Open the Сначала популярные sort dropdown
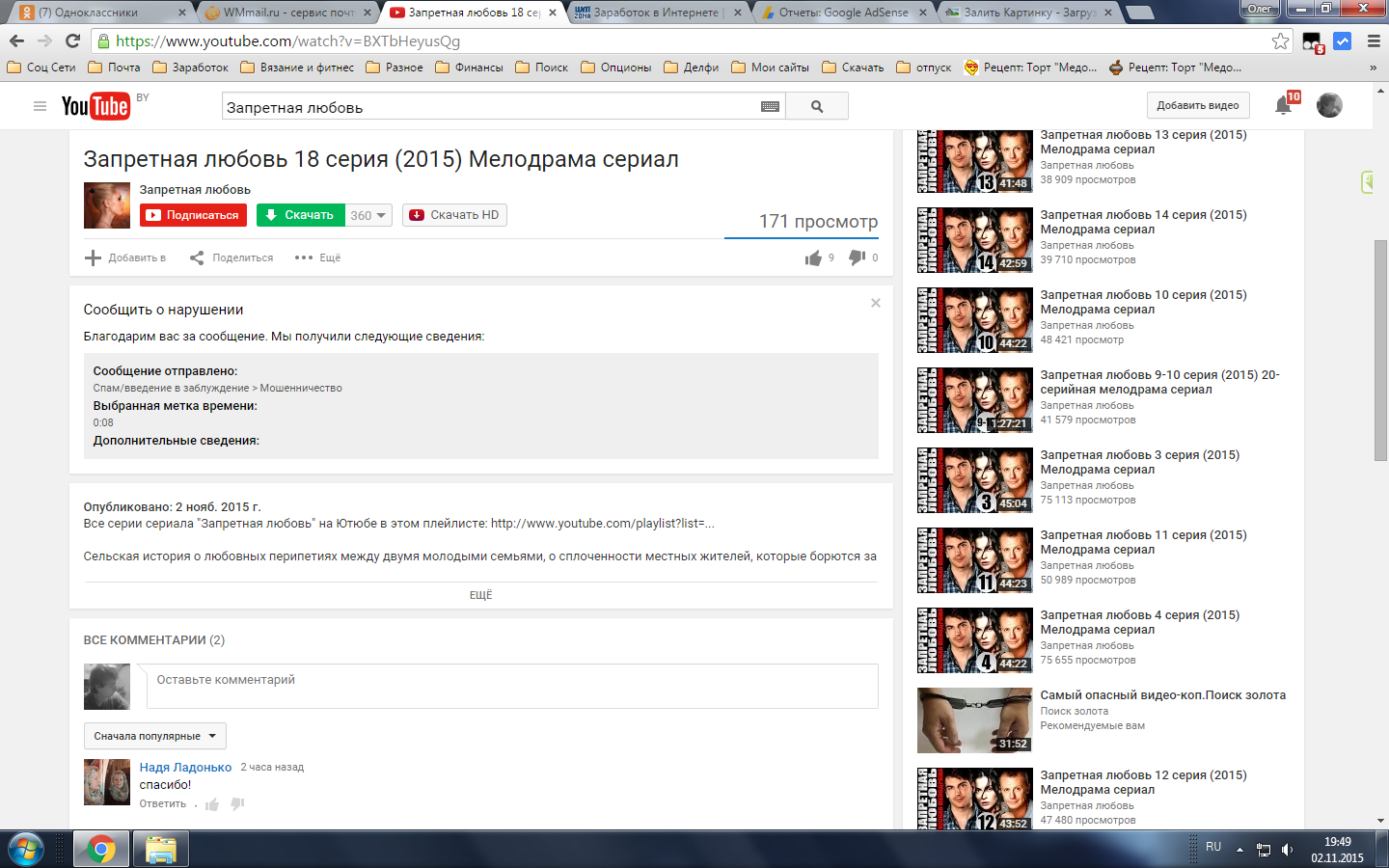 [155, 736]
